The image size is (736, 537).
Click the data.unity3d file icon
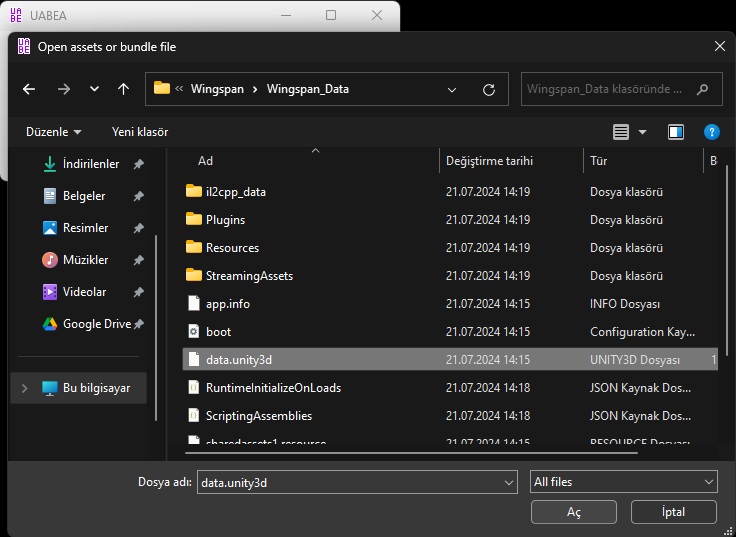tap(194, 360)
